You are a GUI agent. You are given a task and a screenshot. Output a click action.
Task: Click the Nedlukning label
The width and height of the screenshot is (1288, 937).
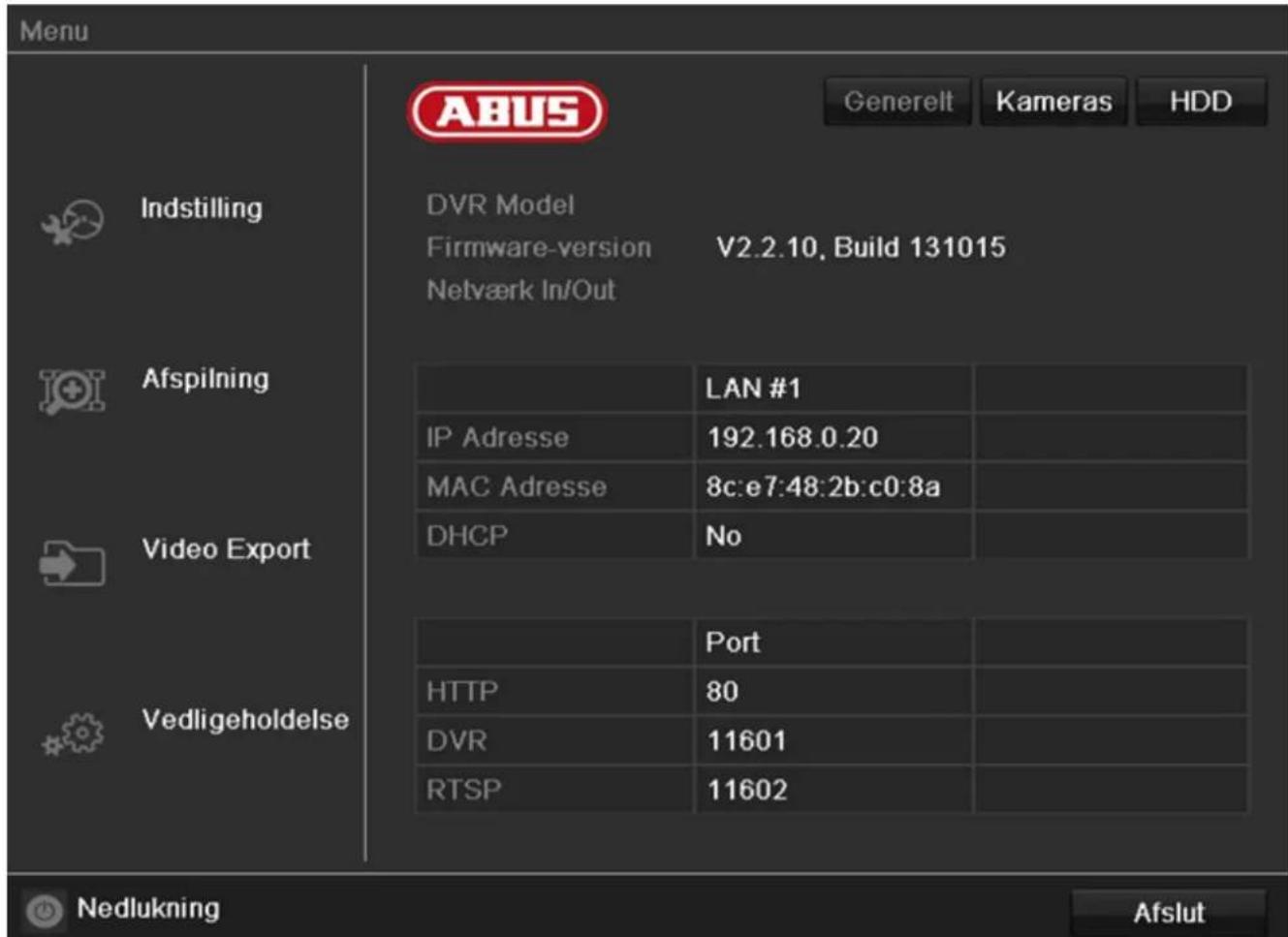point(148,909)
